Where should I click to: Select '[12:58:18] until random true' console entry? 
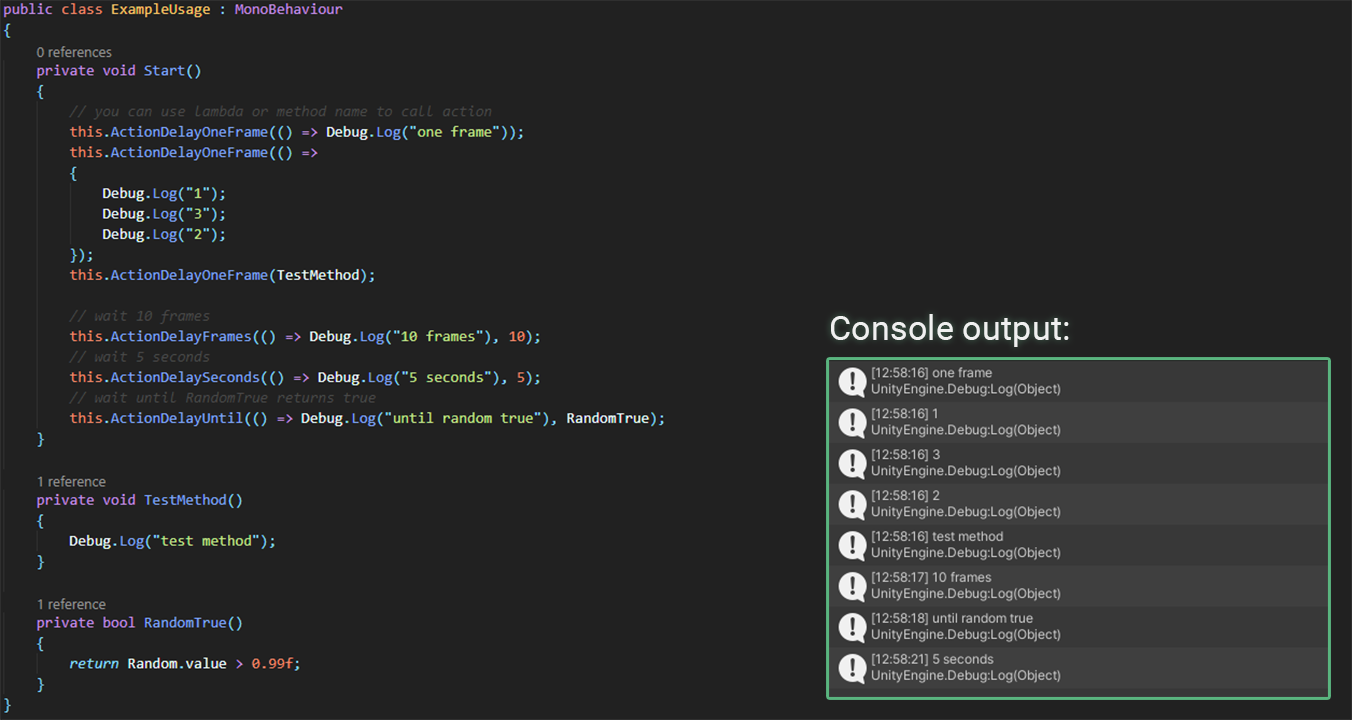[1079, 628]
